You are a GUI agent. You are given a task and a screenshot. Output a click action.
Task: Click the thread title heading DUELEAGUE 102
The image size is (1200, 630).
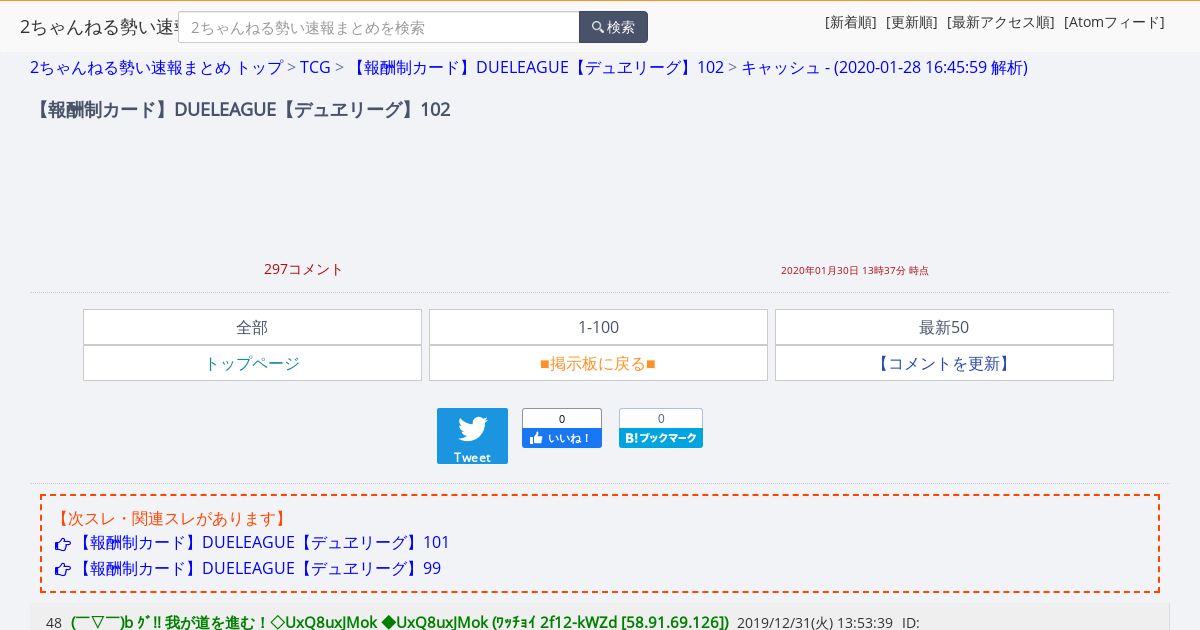tap(240, 109)
